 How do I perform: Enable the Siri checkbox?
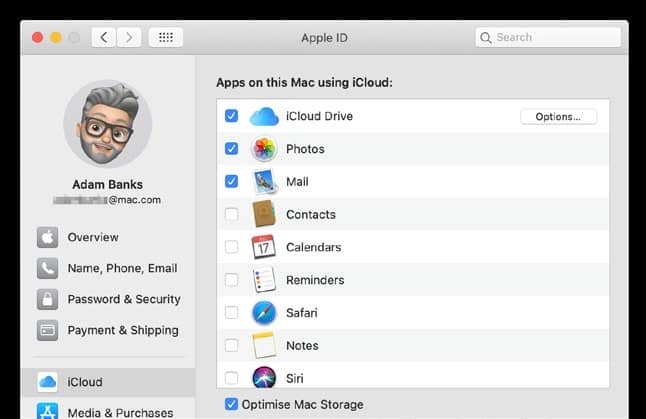pos(232,378)
